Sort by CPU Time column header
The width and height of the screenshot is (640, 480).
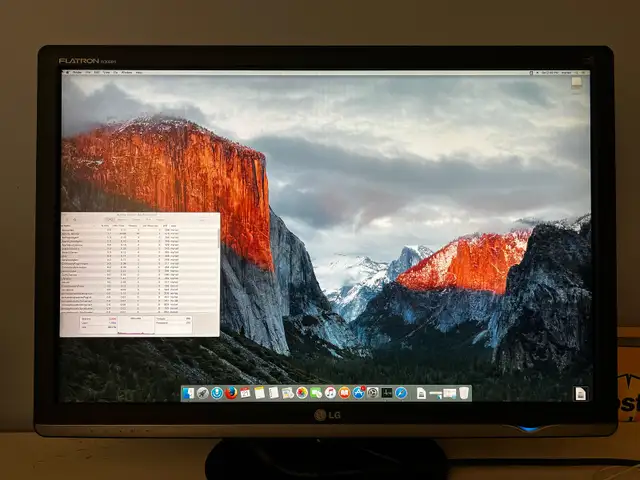118,226
